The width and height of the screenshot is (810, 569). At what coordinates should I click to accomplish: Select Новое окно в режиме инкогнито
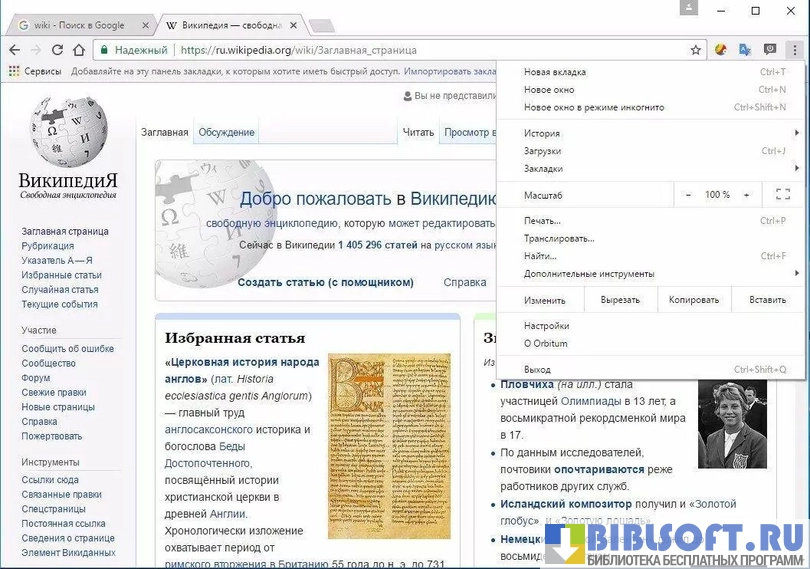click(x=594, y=108)
